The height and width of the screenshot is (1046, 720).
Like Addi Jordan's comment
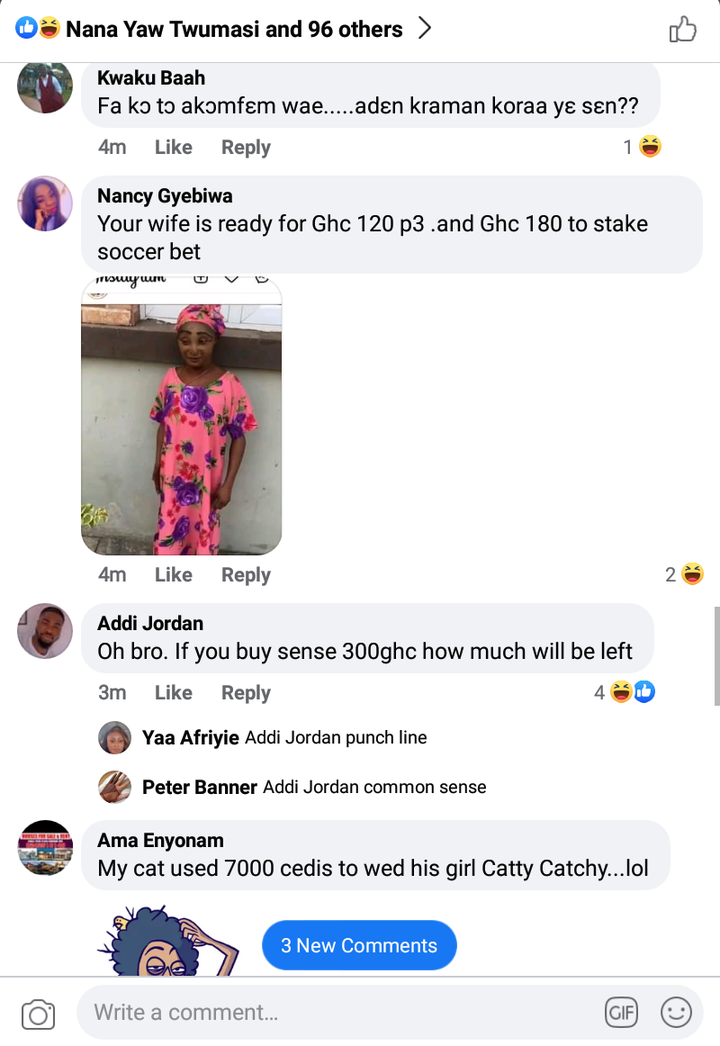pyautogui.click(x=173, y=692)
